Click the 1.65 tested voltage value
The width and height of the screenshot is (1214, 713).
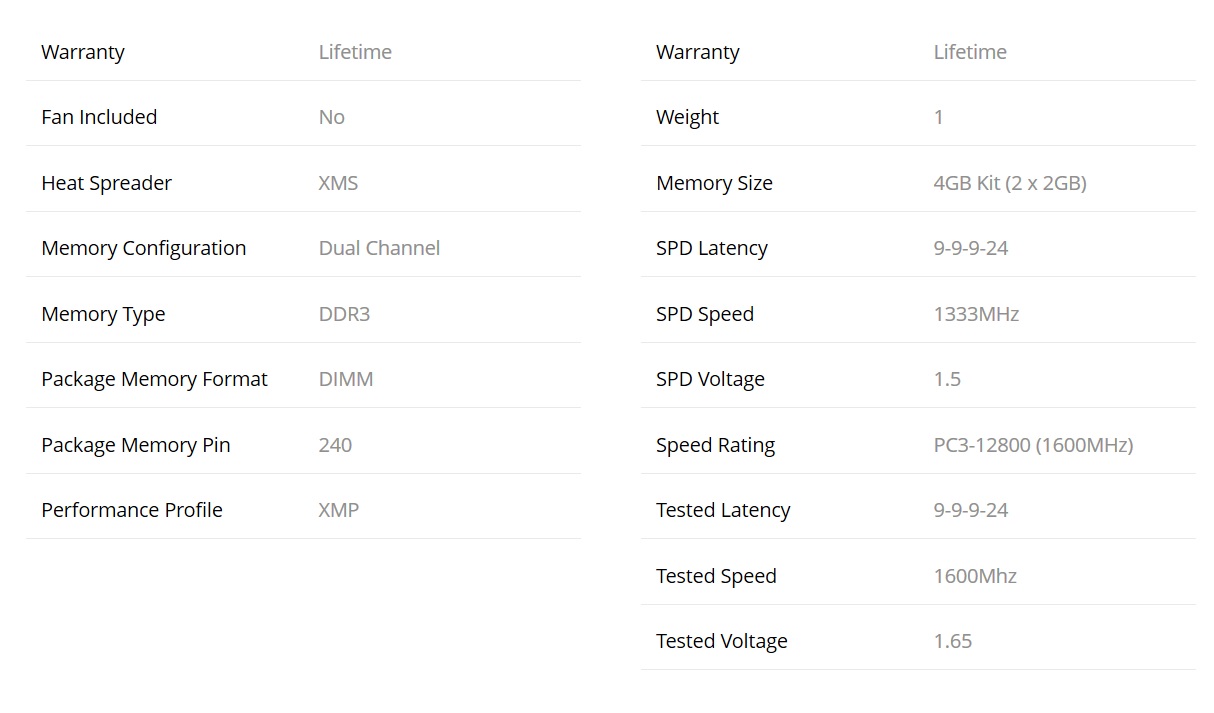(x=953, y=641)
